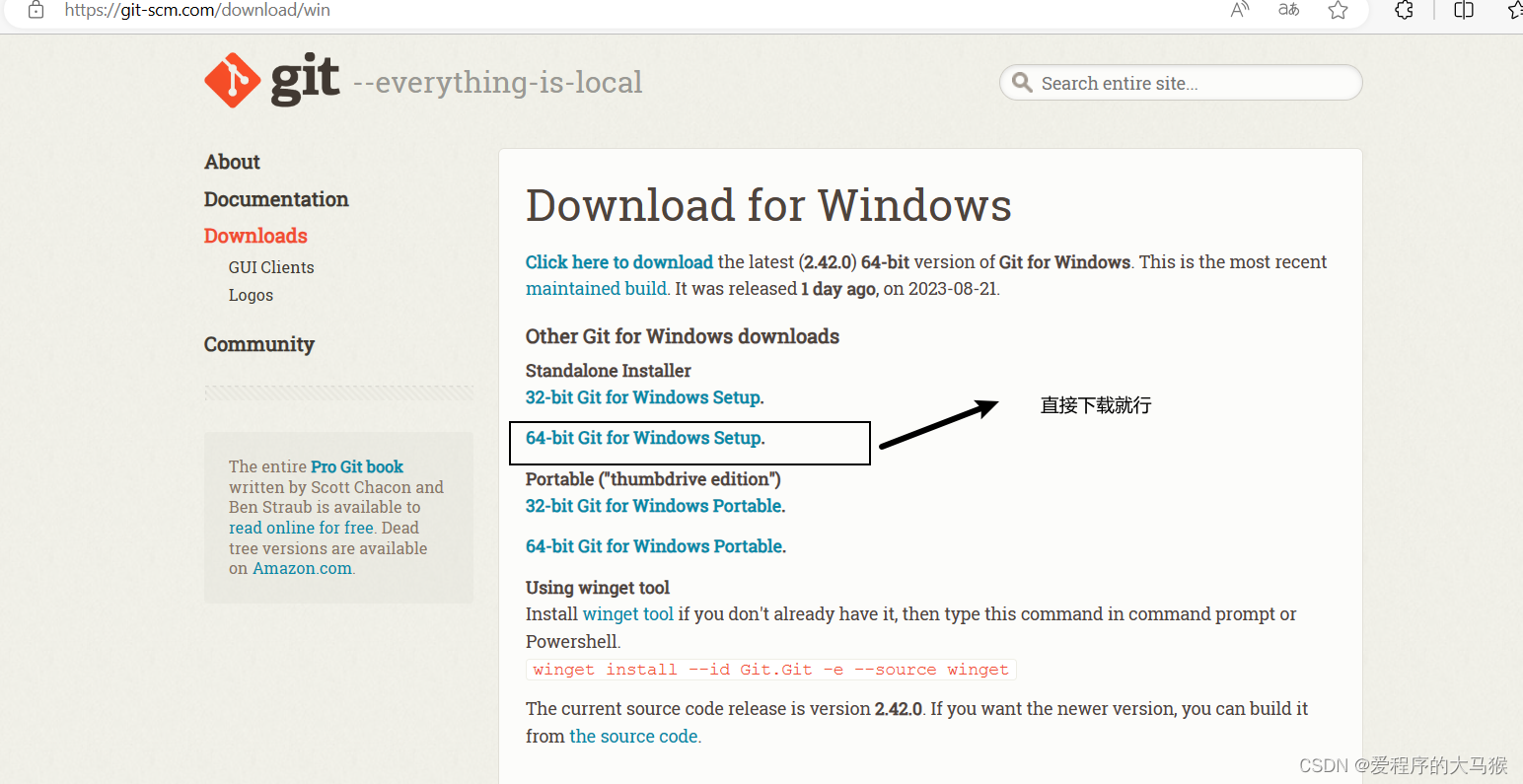
Task: Click the winget install command text
Action: [x=770, y=670]
